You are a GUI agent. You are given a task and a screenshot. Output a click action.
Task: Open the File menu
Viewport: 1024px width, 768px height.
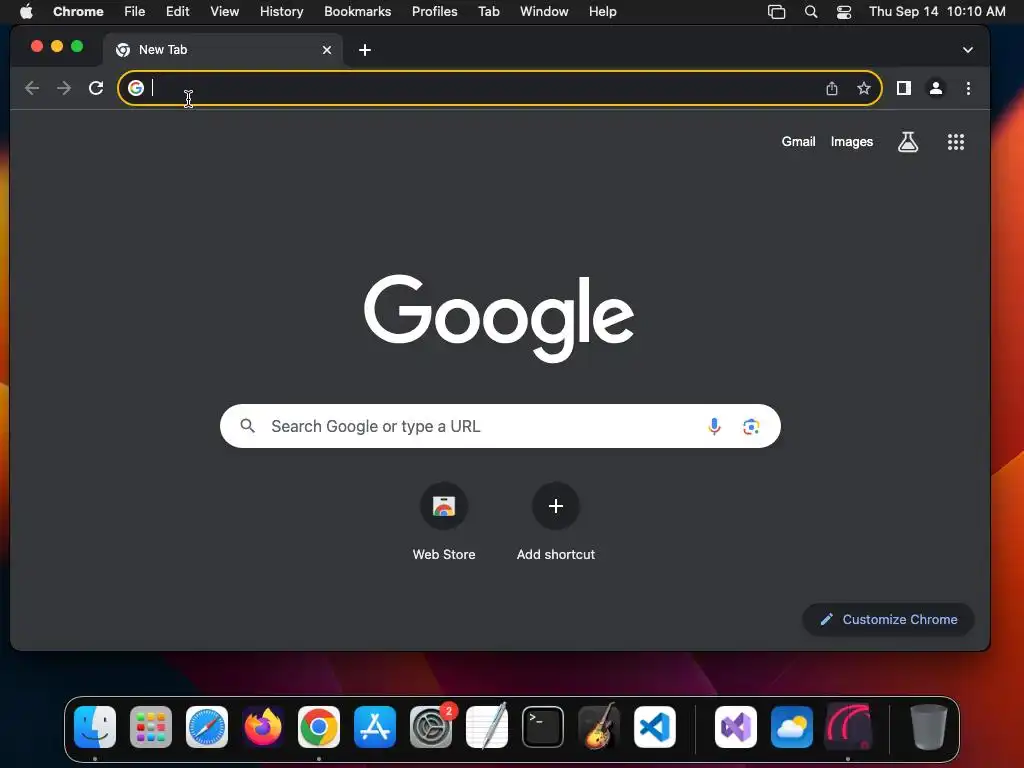135,12
